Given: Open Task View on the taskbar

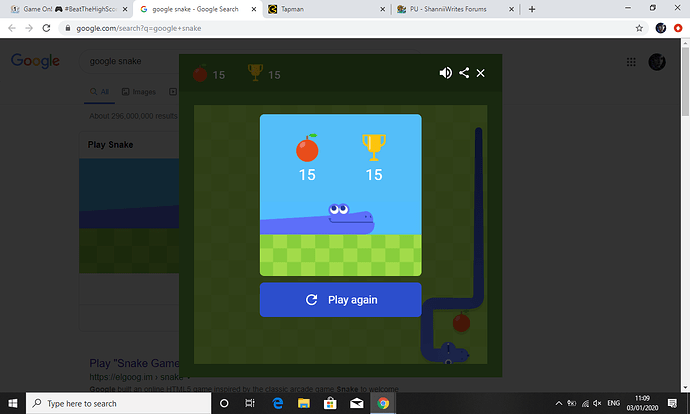Looking at the screenshot, I should point(250,403).
